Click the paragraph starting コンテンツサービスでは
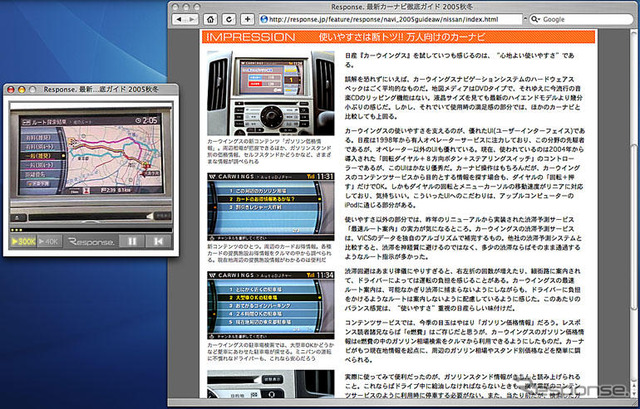The width and height of the screenshot is (640, 409). coord(464,341)
